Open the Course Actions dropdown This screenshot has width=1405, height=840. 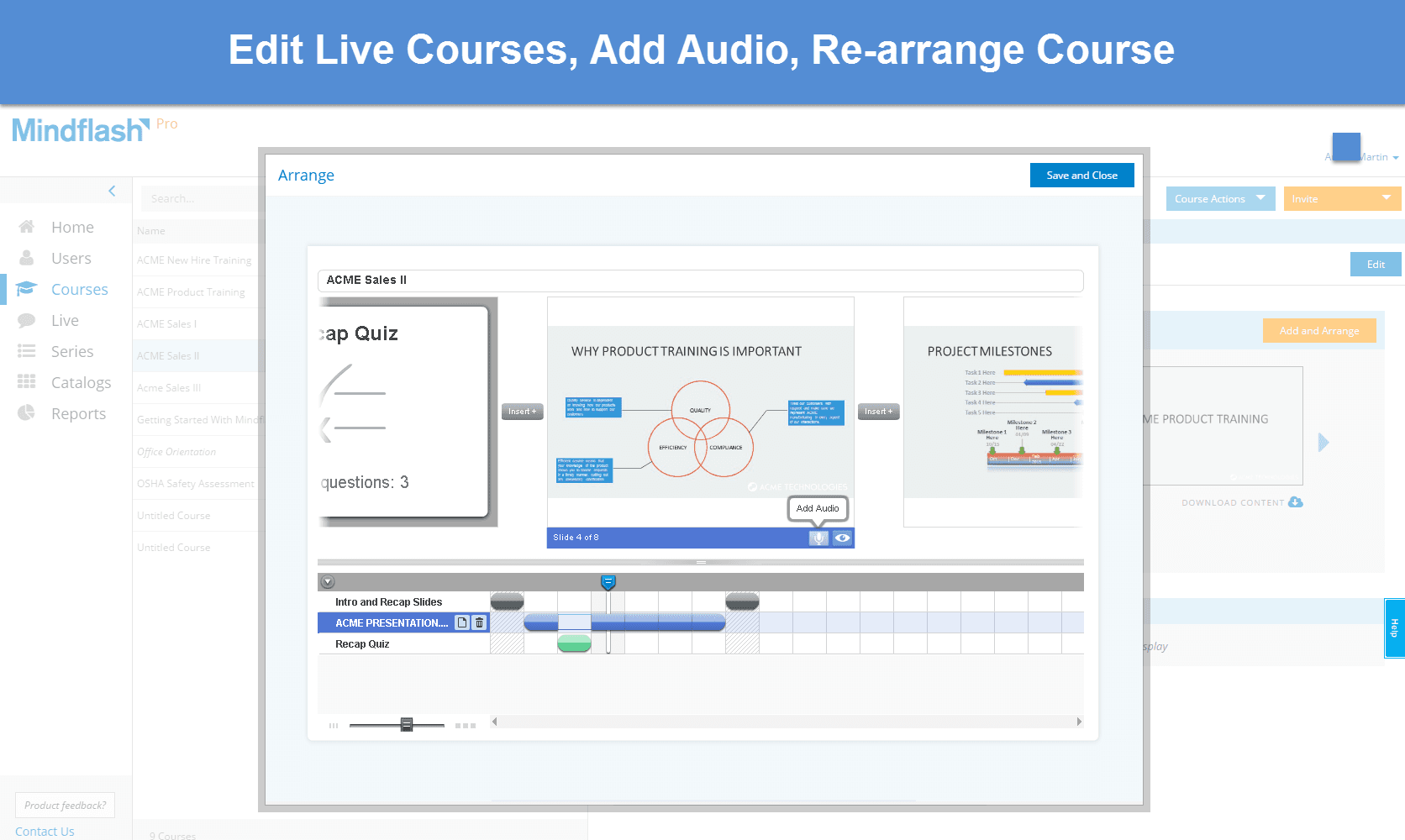[x=1220, y=199]
